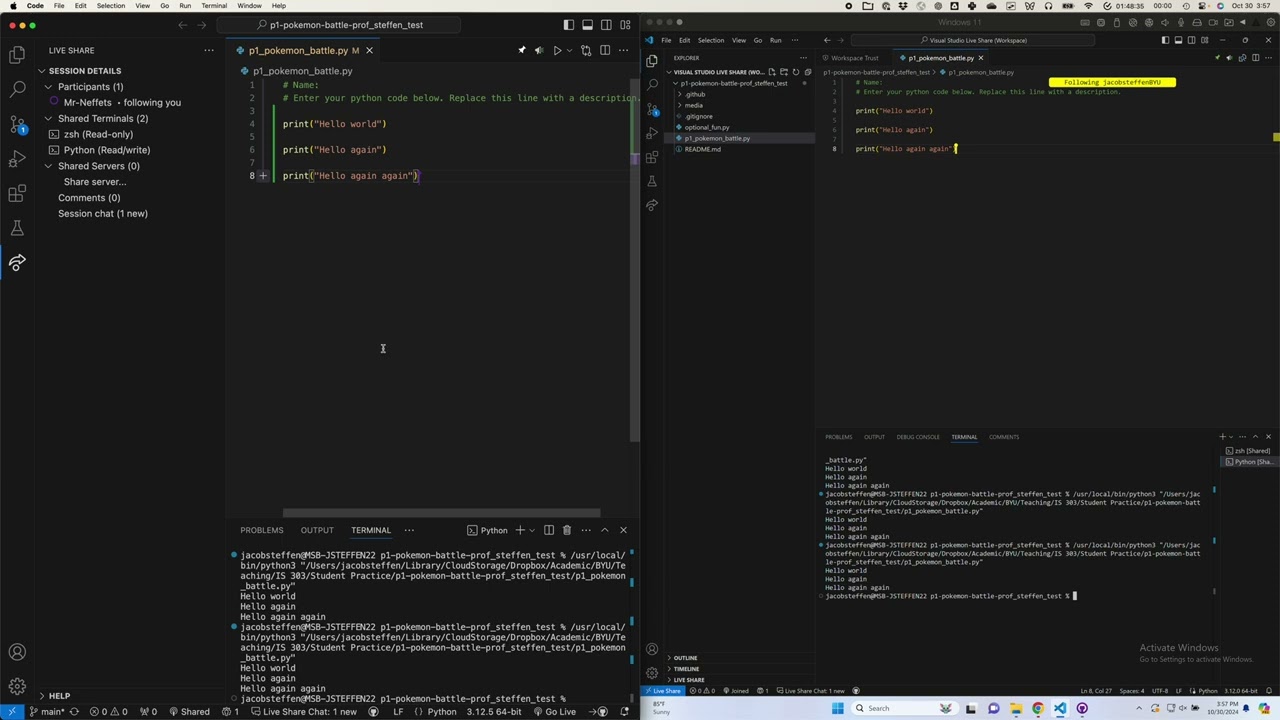Image resolution: width=1280 pixels, height=720 pixels.
Task: Click Share server... entry
Action: pos(95,182)
